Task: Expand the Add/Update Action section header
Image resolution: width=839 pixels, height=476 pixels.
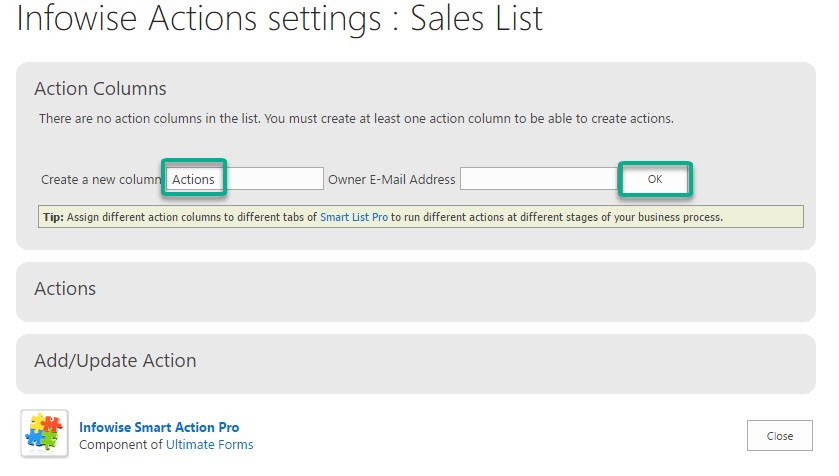Action: point(115,361)
